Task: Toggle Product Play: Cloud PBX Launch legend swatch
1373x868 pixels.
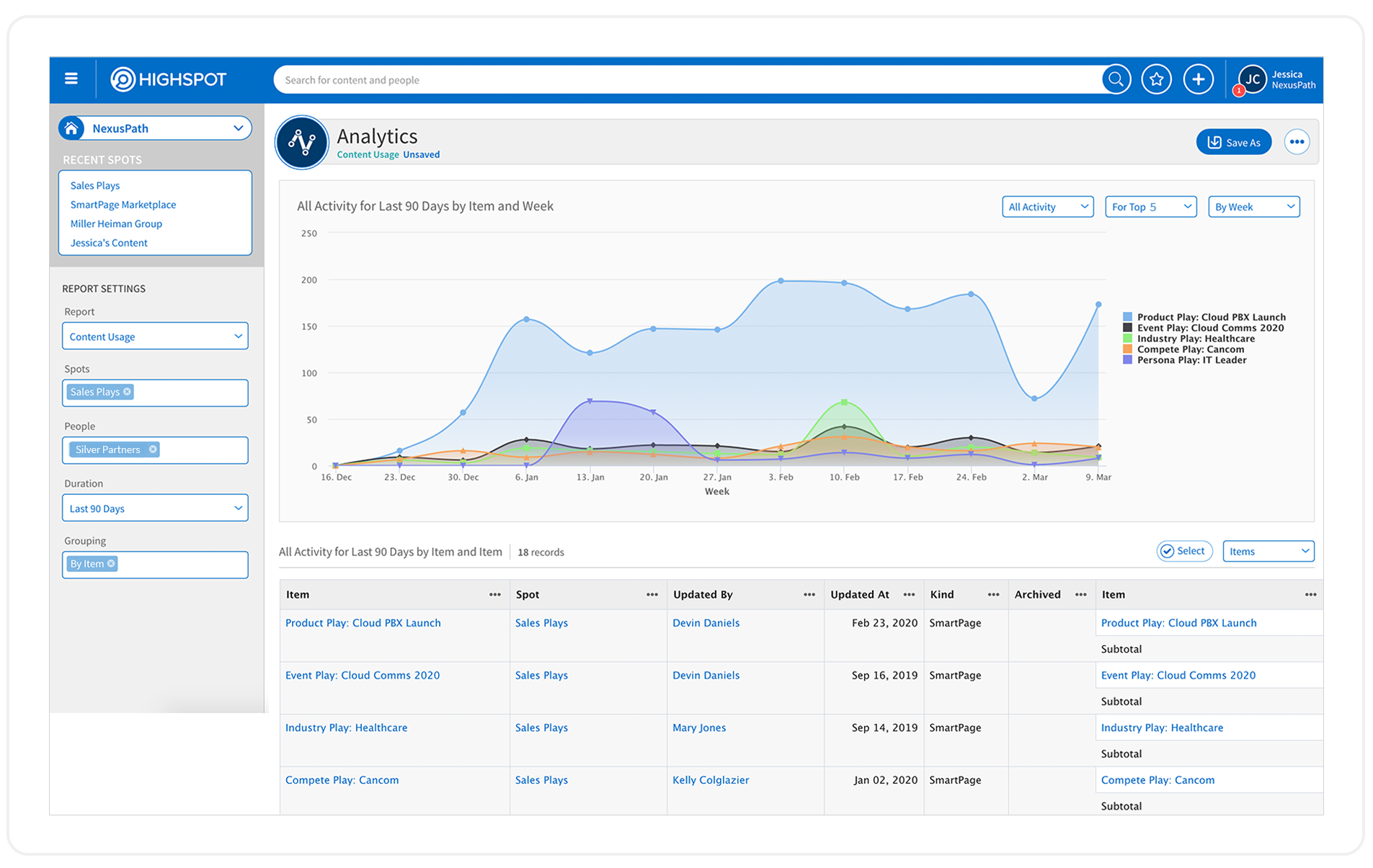Action: pyautogui.click(x=1127, y=317)
